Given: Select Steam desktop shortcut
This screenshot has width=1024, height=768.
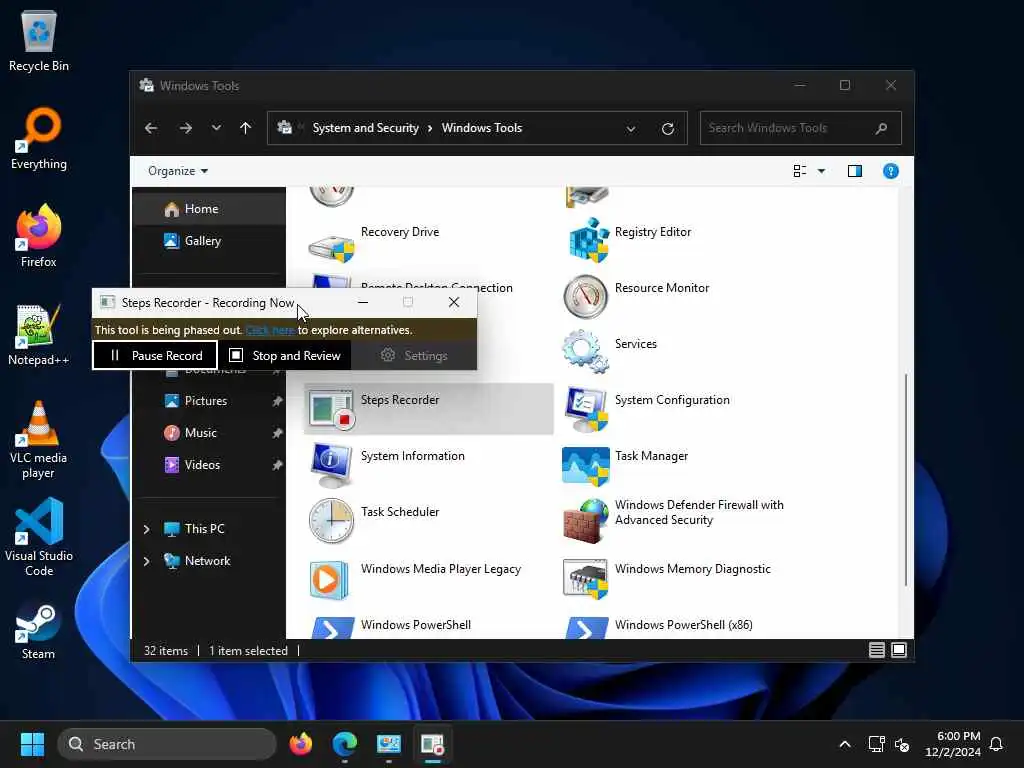Looking at the screenshot, I should click(x=39, y=632).
